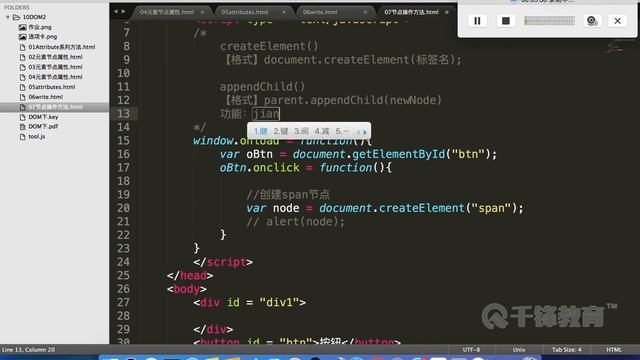Viewport: 640px width, 360px height.
Task: Open 06write.html in the sidebar
Action: pyautogui.click(x=45, y=97)
